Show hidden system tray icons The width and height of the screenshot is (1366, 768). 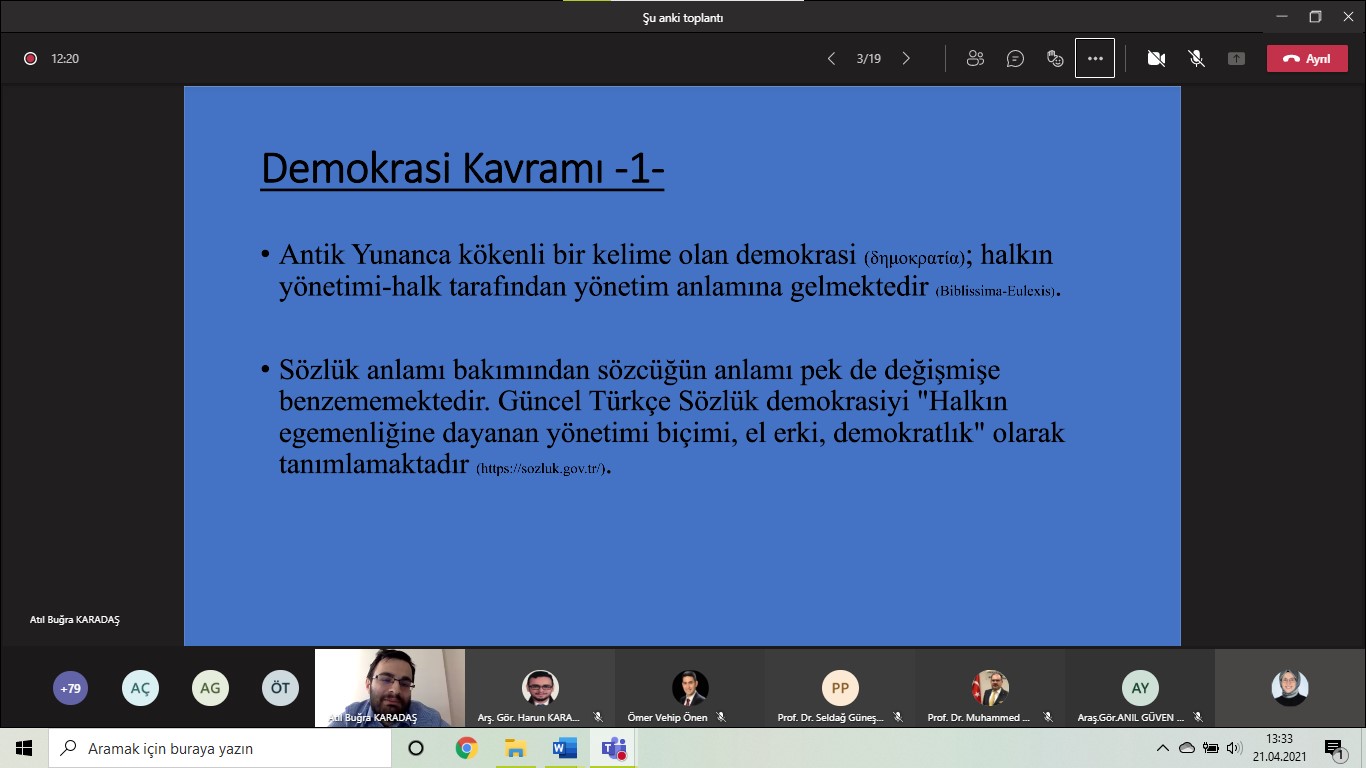[x=1162, y=748]
